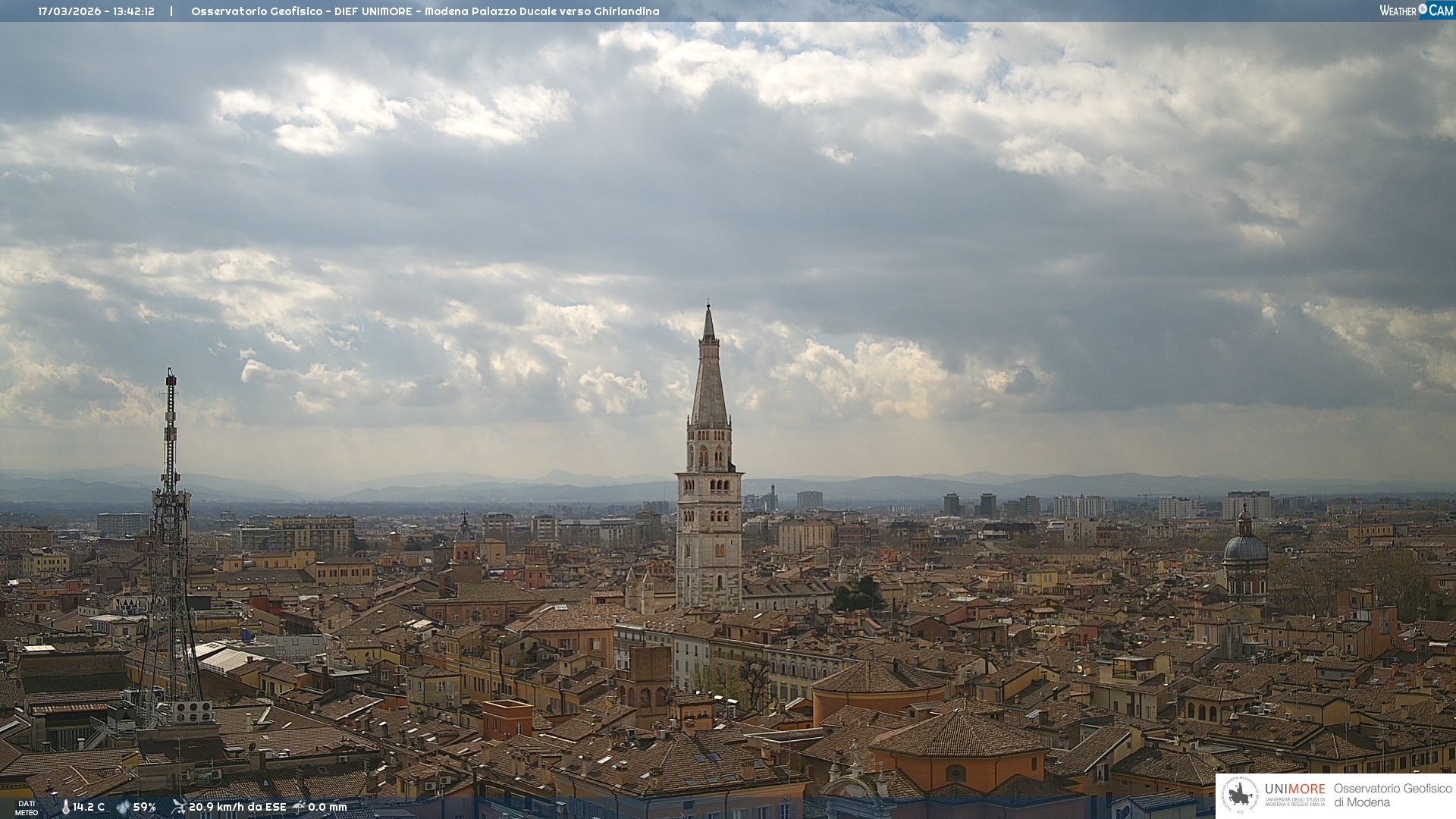The image size is (1456, 819).
Task: Click the humidity water drops icon
Action: (123, 807)
